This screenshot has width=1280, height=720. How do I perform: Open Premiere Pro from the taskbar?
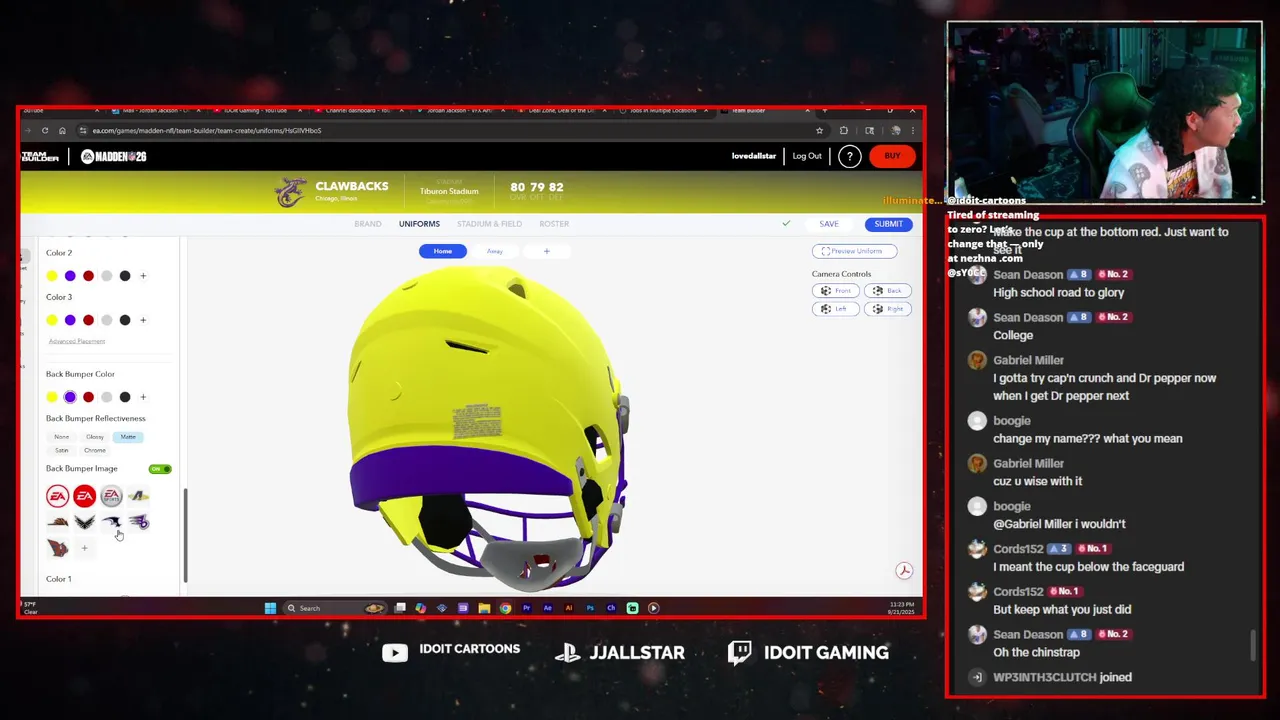(526, 608)
